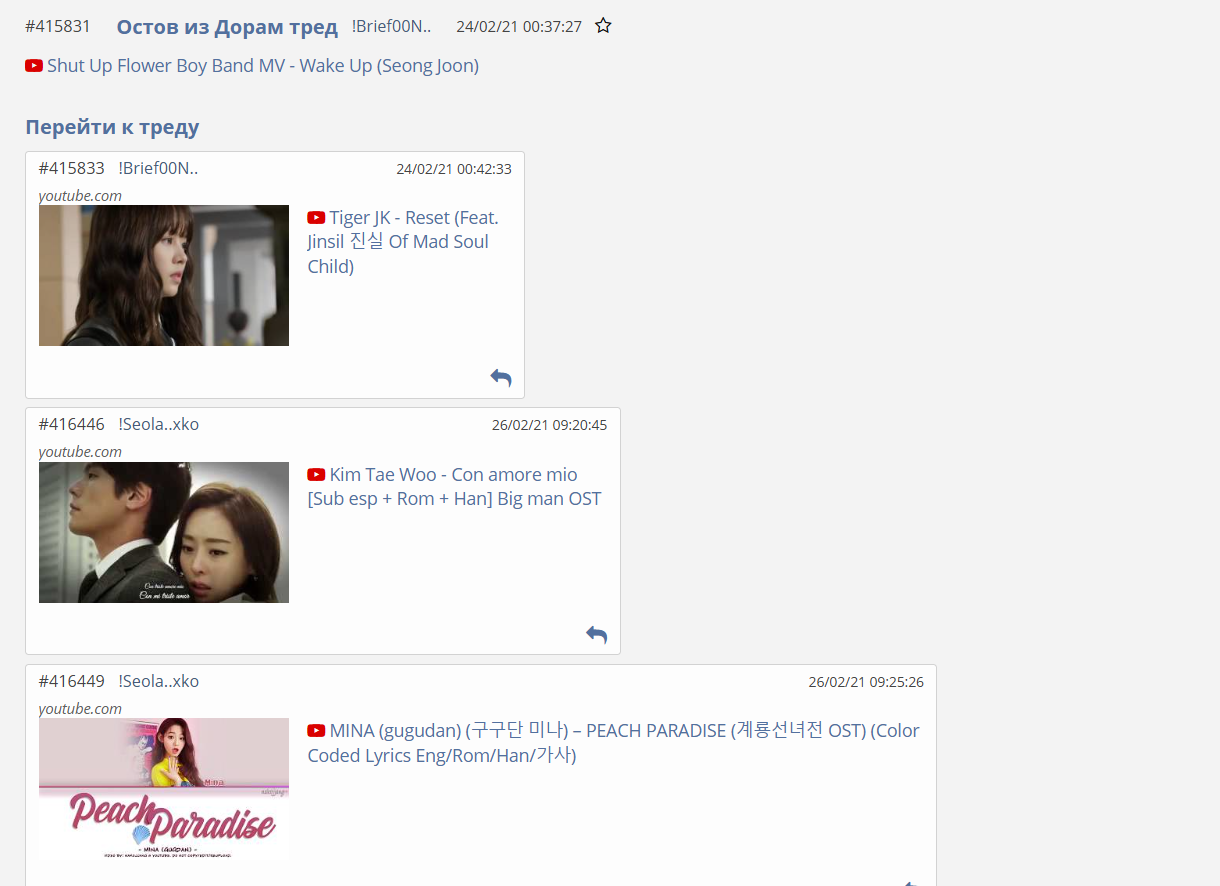Click YouTube icon next to MINA gugudan title
The width and height of the screenshot is (1220, 886).
point(316,731)
